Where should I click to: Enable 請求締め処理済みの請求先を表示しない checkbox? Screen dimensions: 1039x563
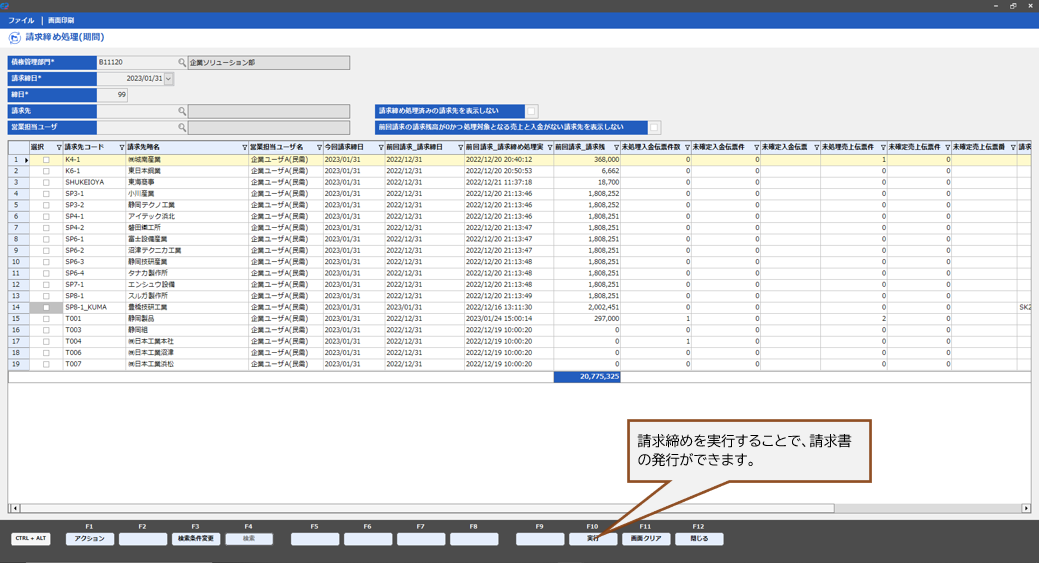[531, 111]
